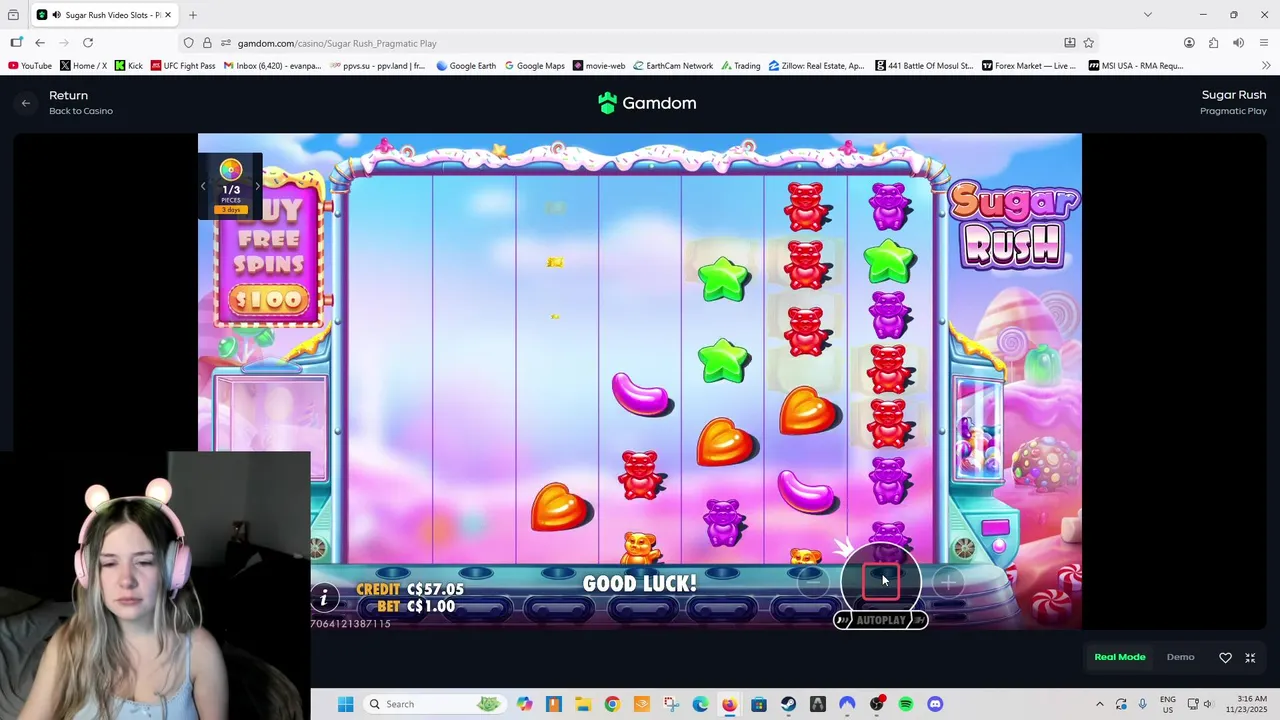Image resolution: width=1280 pixels, height=720 pixels.
Task: Open the EarthCam Network bookmark
Action: tap(672, 66)
